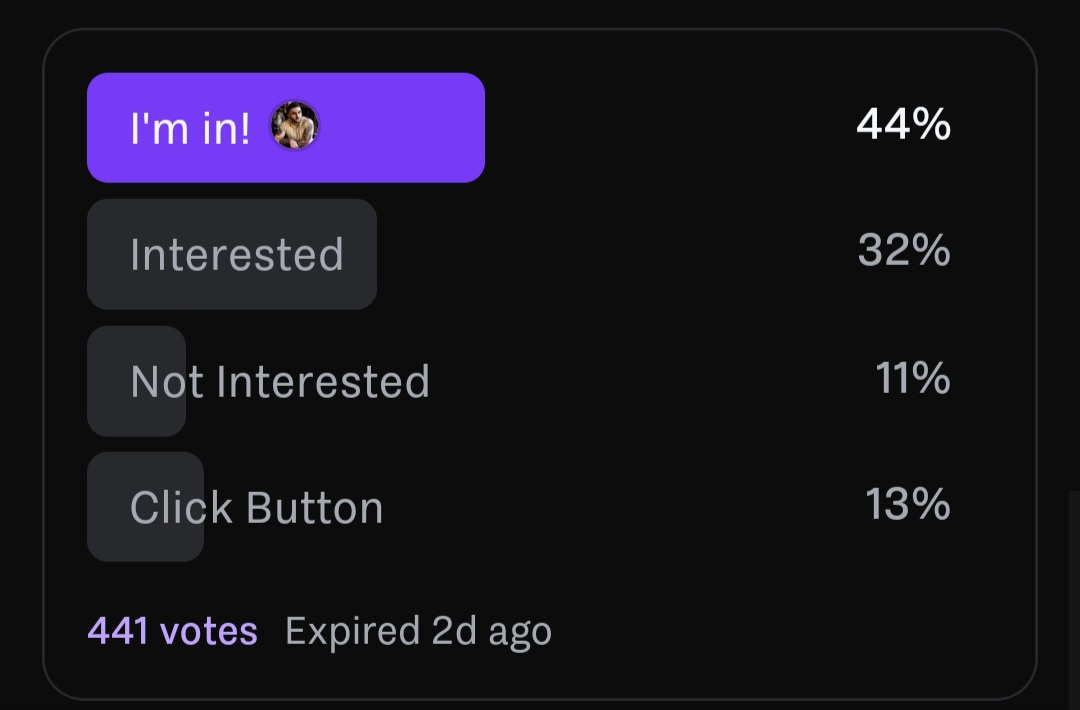The height and width of the screenshot is (710, 1080).
Task: Click the word votes in the footer
Action: pos(208,631)
